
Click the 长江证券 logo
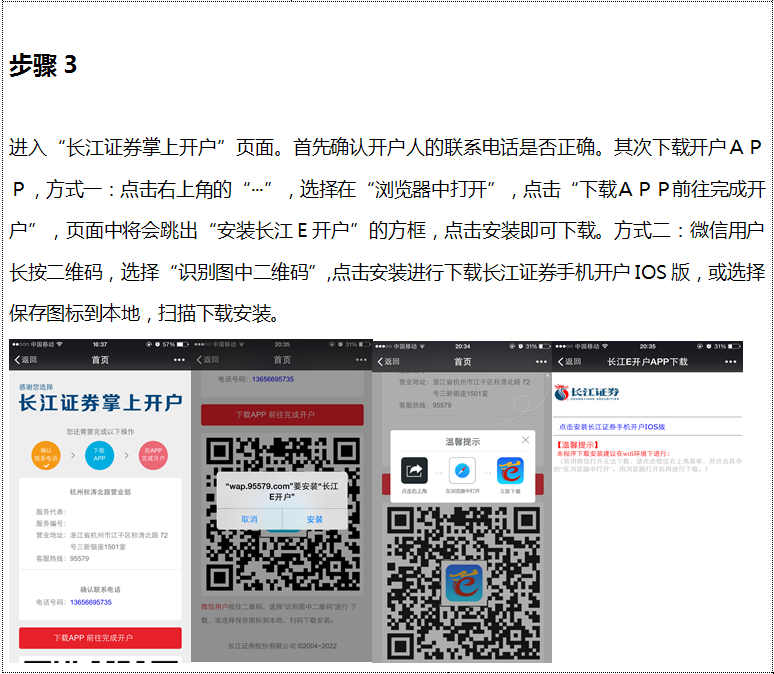click(586, 393)
